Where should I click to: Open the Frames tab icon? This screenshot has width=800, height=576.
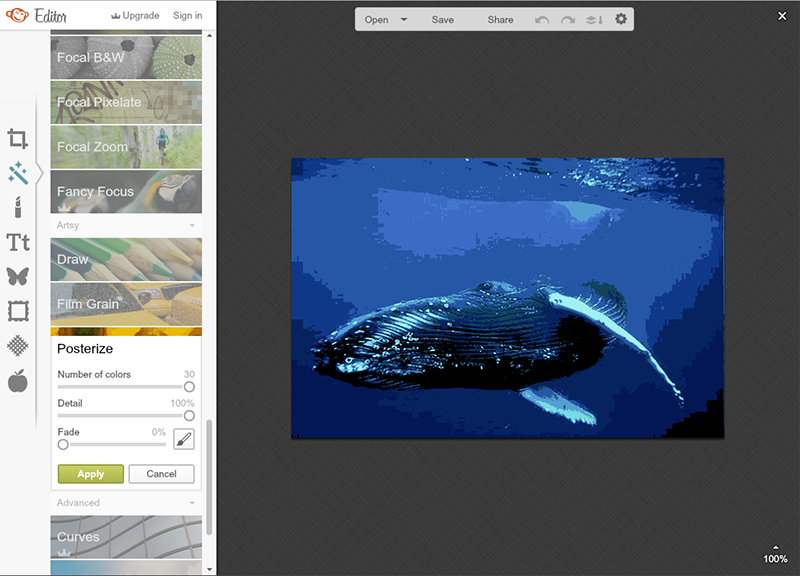click(18, 311)
